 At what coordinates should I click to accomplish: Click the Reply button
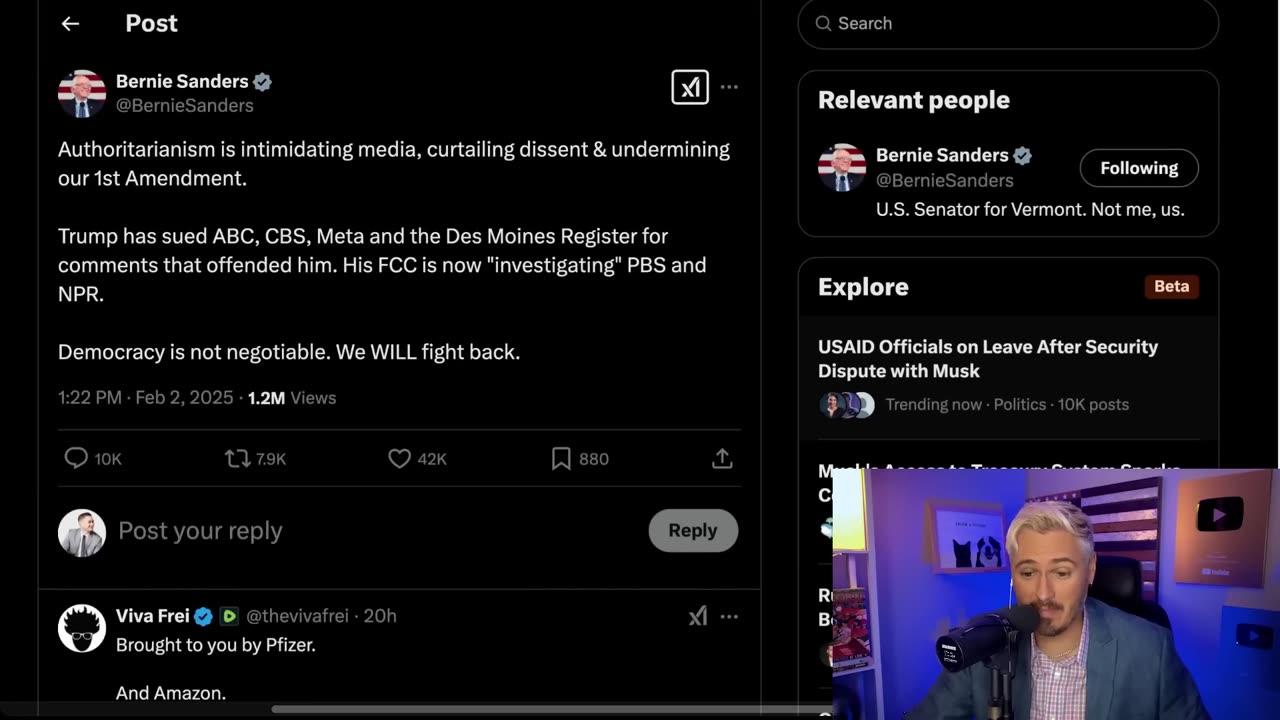click(x=693, y=530)
